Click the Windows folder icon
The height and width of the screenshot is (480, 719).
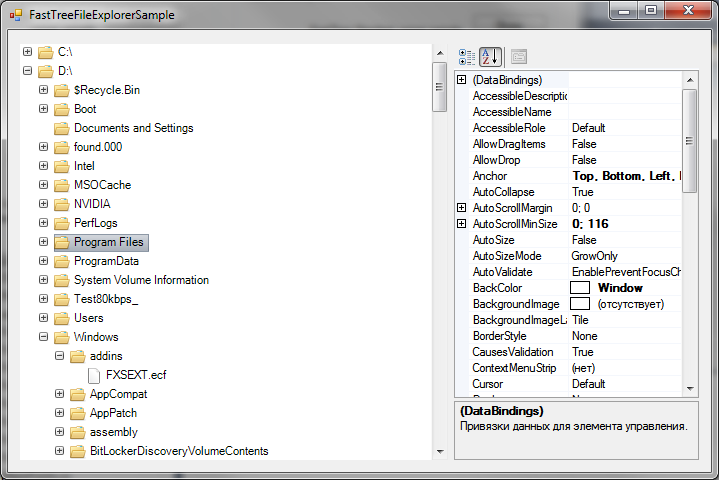[x=61, y=337]
